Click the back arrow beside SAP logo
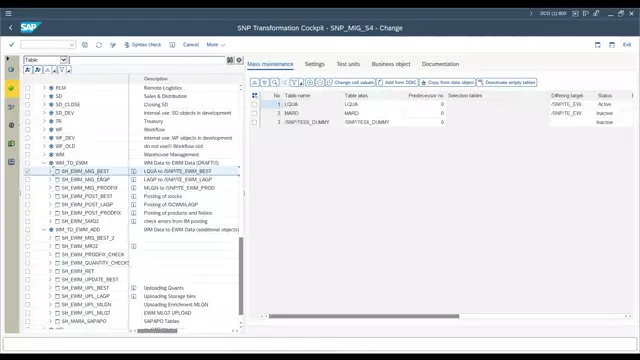This screenshot has height=360, width=640. [11, 28]
